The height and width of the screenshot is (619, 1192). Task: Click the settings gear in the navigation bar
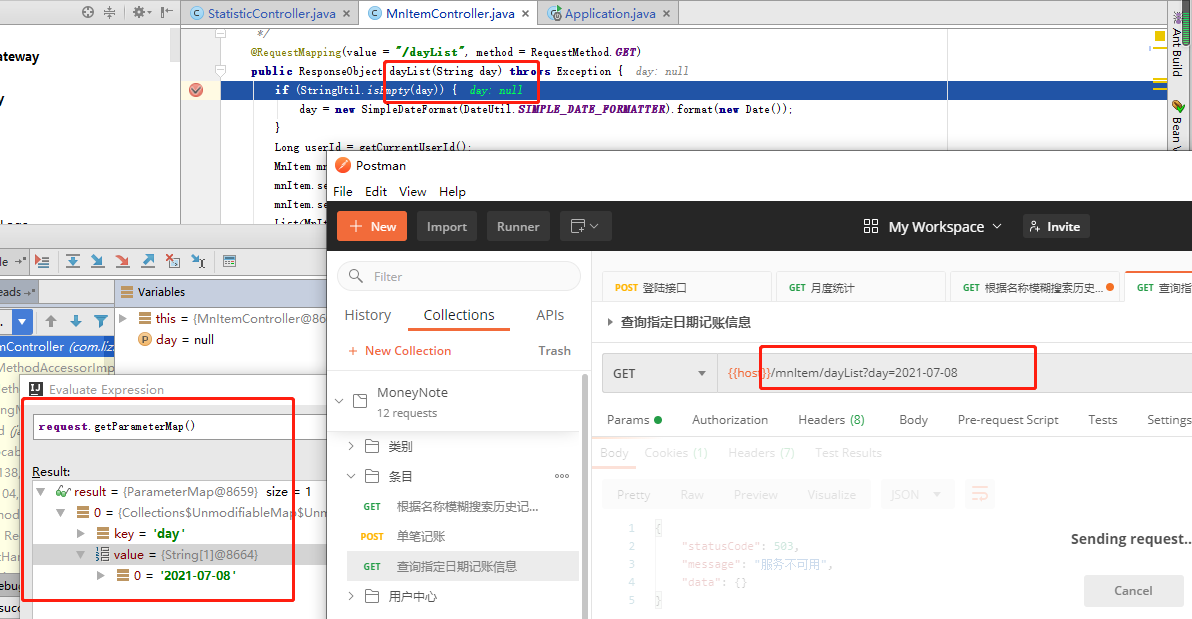[140, 11]
